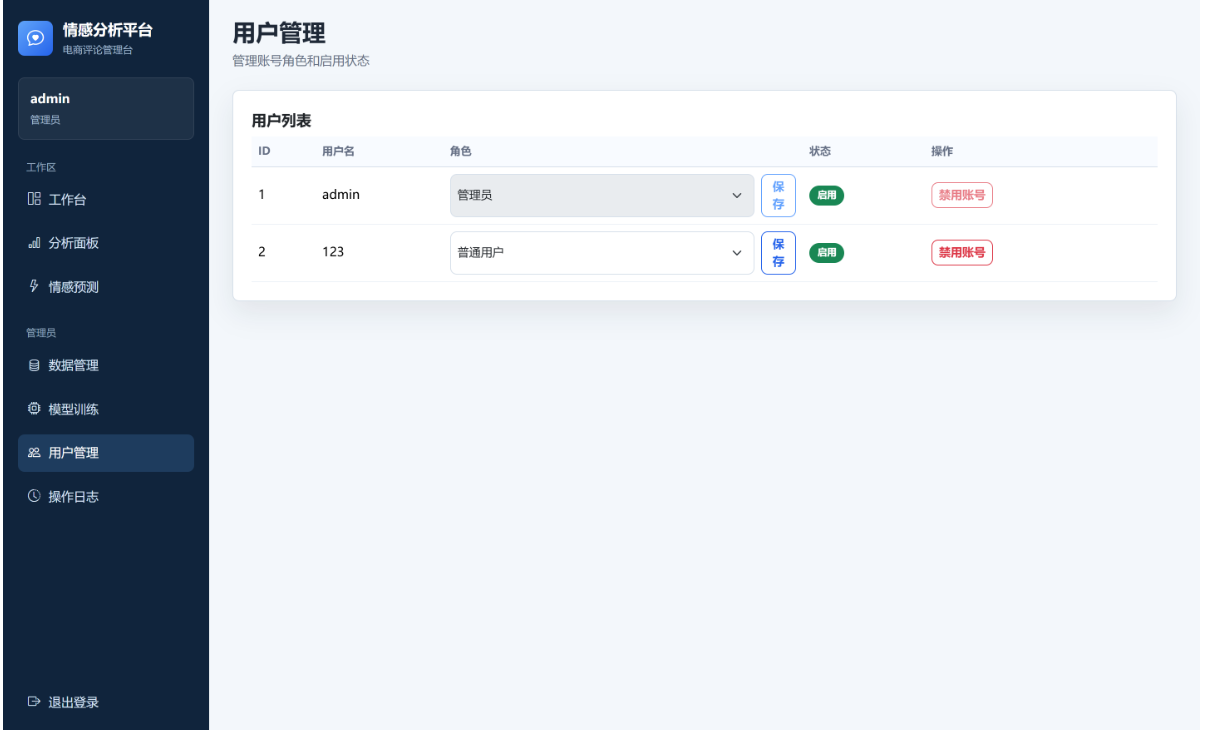
Task: Select 用户管理 in the sidebar
Action: (x=106, y=453)
